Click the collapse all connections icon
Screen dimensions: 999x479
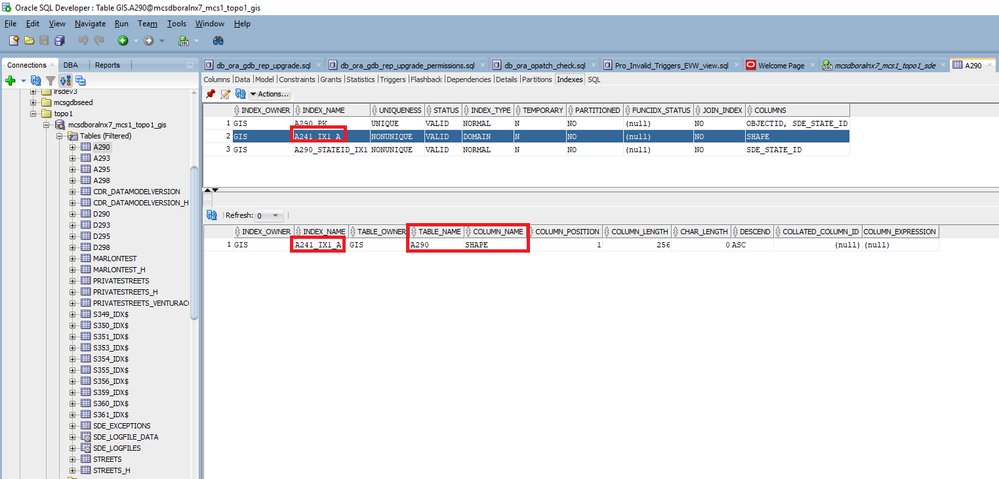80,81
